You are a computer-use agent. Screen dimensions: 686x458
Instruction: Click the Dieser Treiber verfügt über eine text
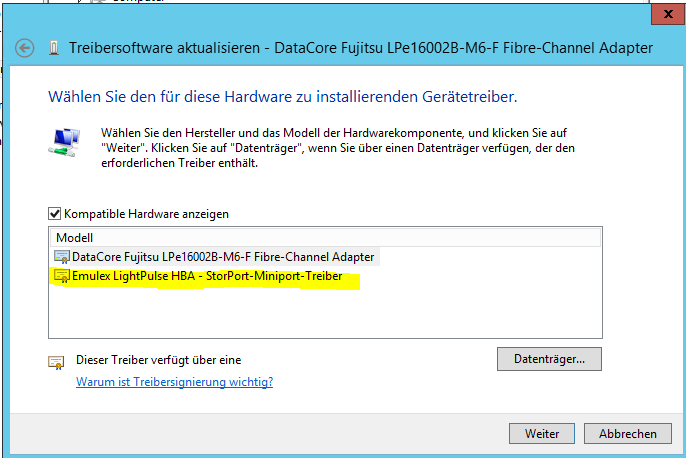coord(159,360)
